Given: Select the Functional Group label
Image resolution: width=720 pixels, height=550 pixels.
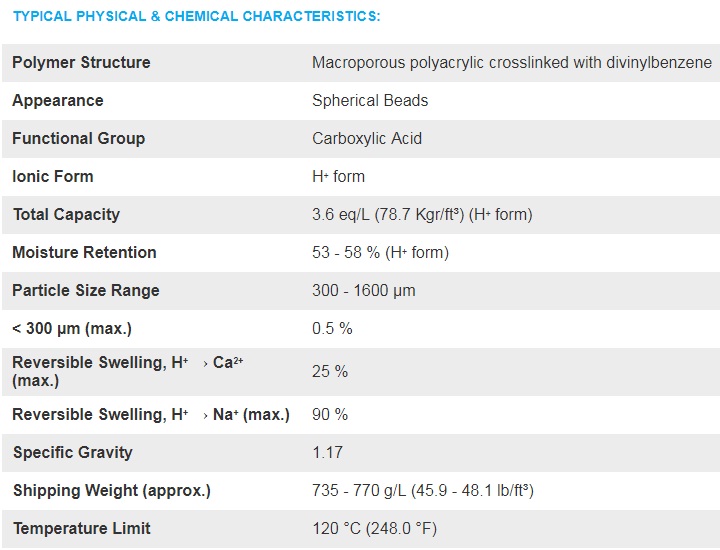Looking at the screenshot, I should pos(79,139).
